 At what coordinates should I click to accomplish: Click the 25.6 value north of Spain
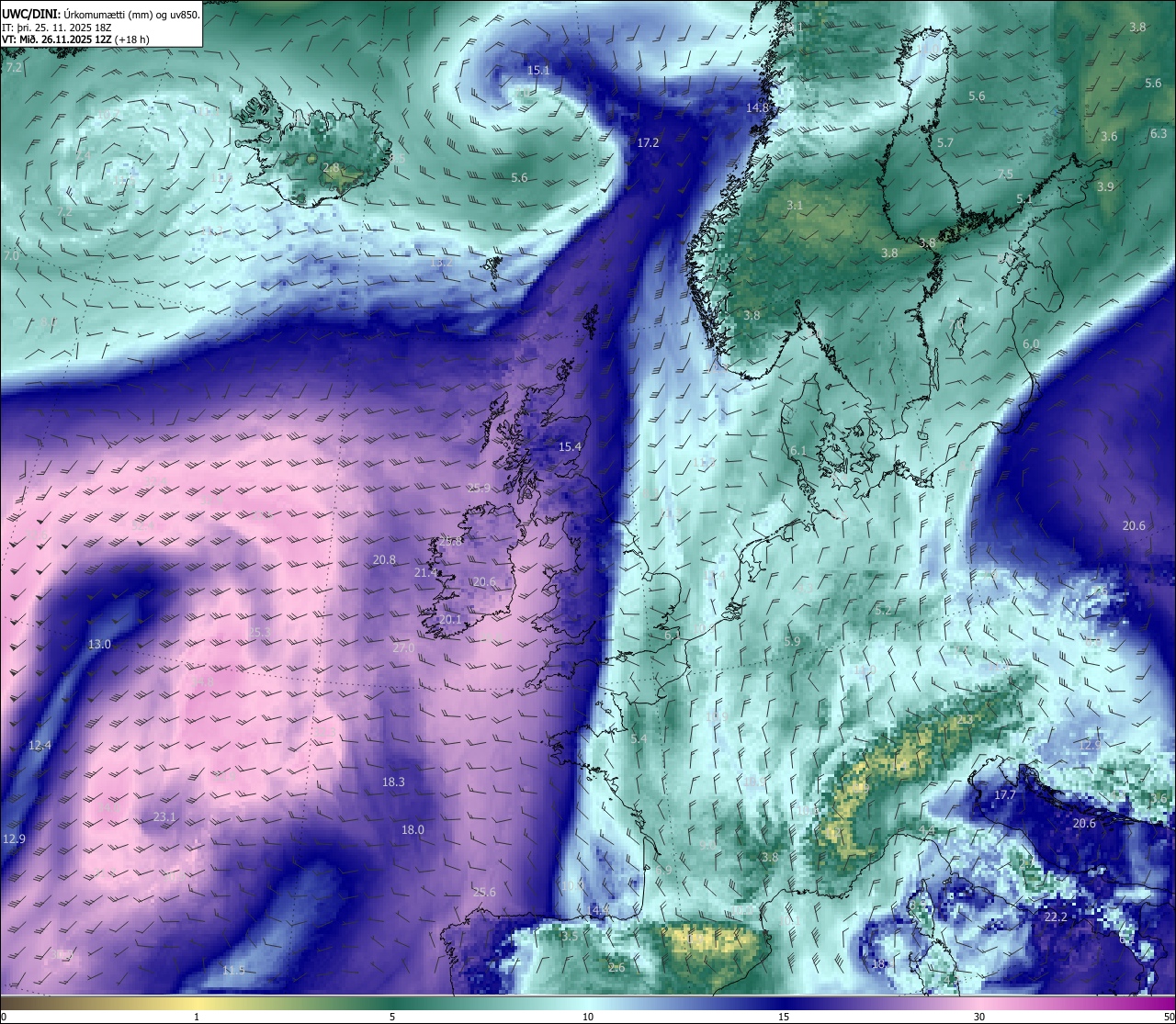[x=484, y=892]
